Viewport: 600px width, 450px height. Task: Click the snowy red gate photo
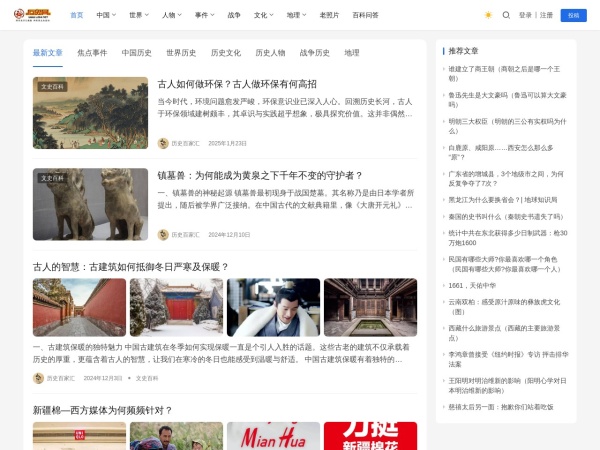176,307
